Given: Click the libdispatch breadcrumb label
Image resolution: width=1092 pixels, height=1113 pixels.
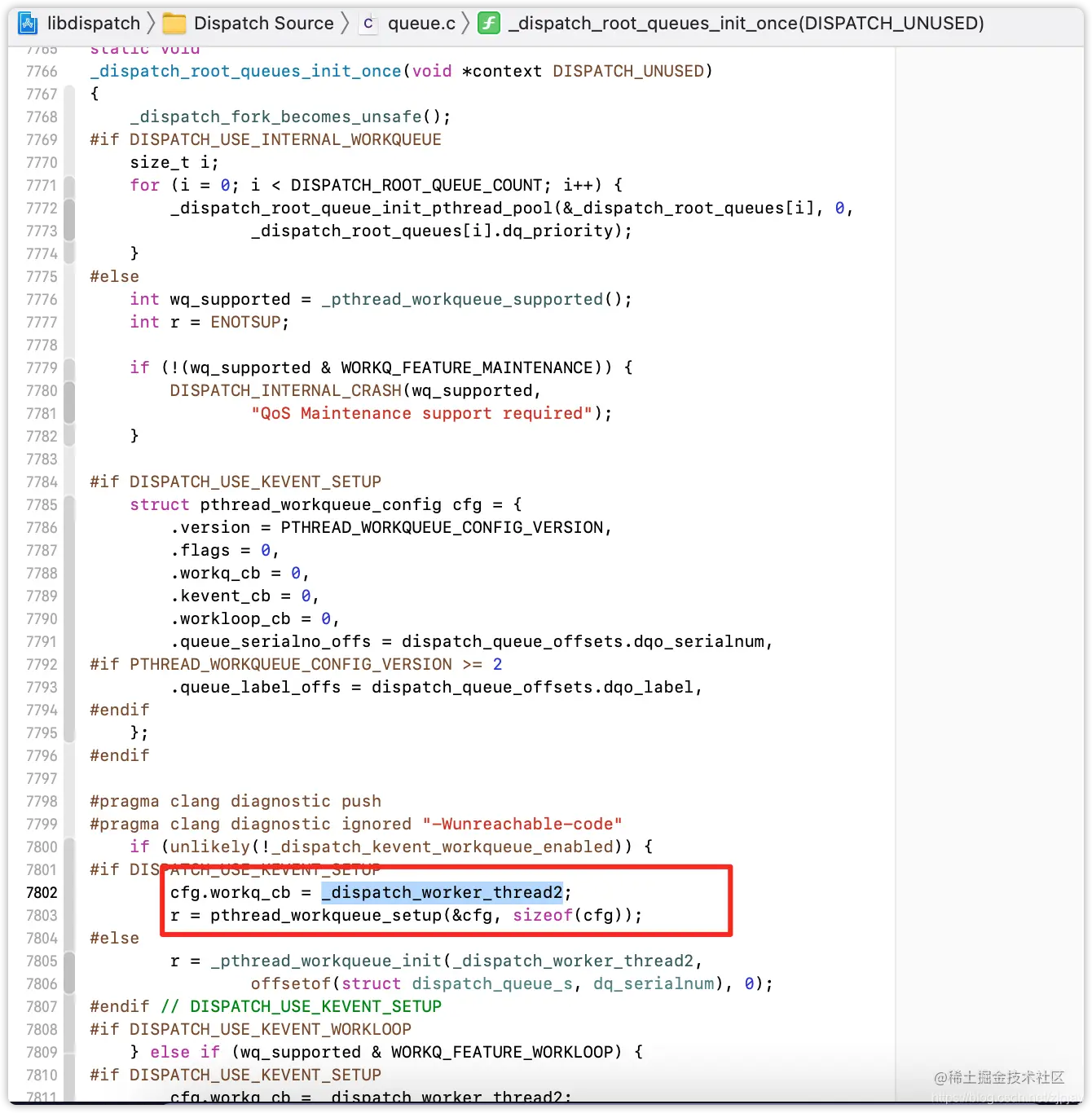Looking at the screenshot, I should tap(93, 23).
